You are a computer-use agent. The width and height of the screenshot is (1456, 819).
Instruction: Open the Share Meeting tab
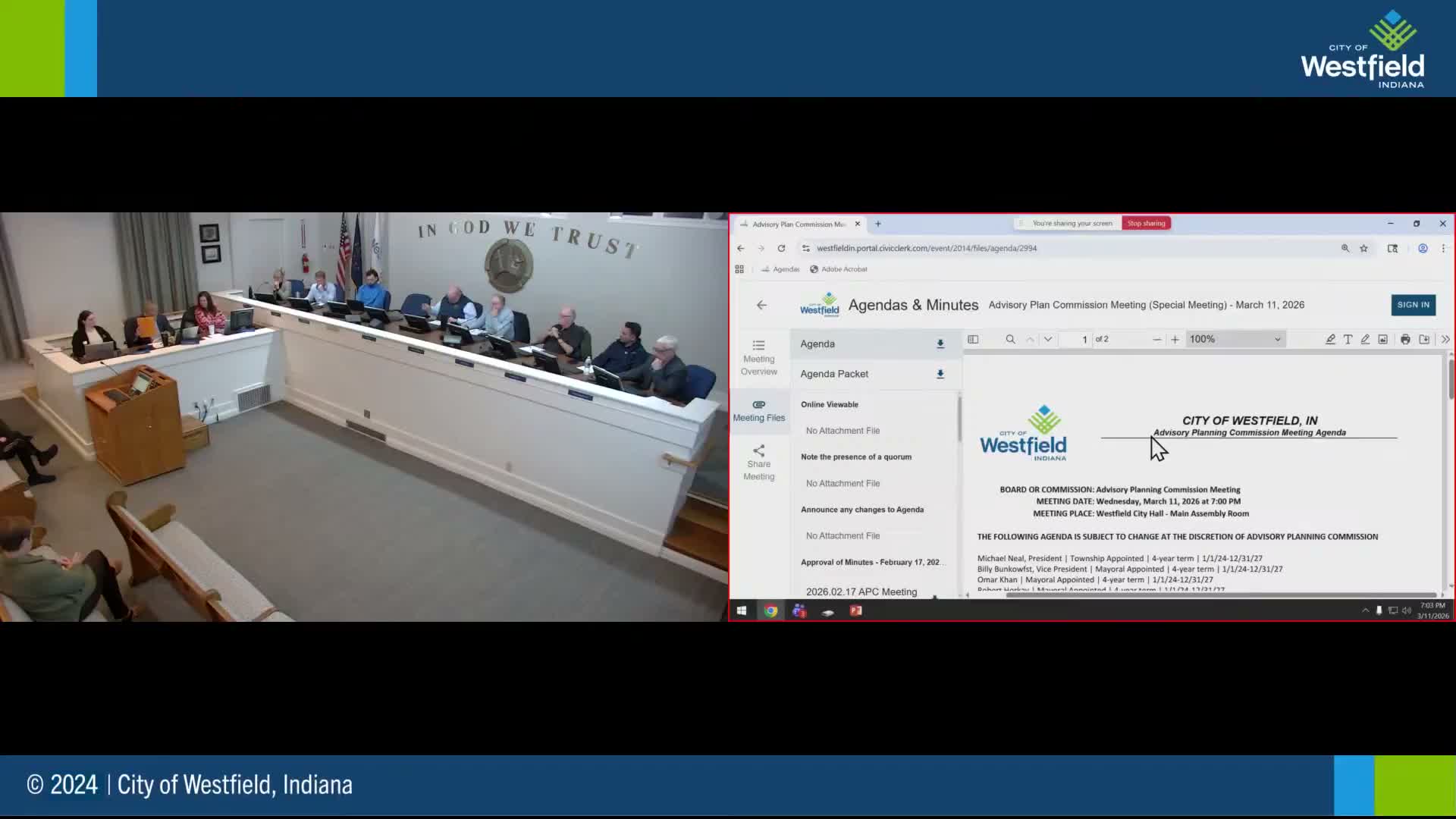tap(758, 463)
